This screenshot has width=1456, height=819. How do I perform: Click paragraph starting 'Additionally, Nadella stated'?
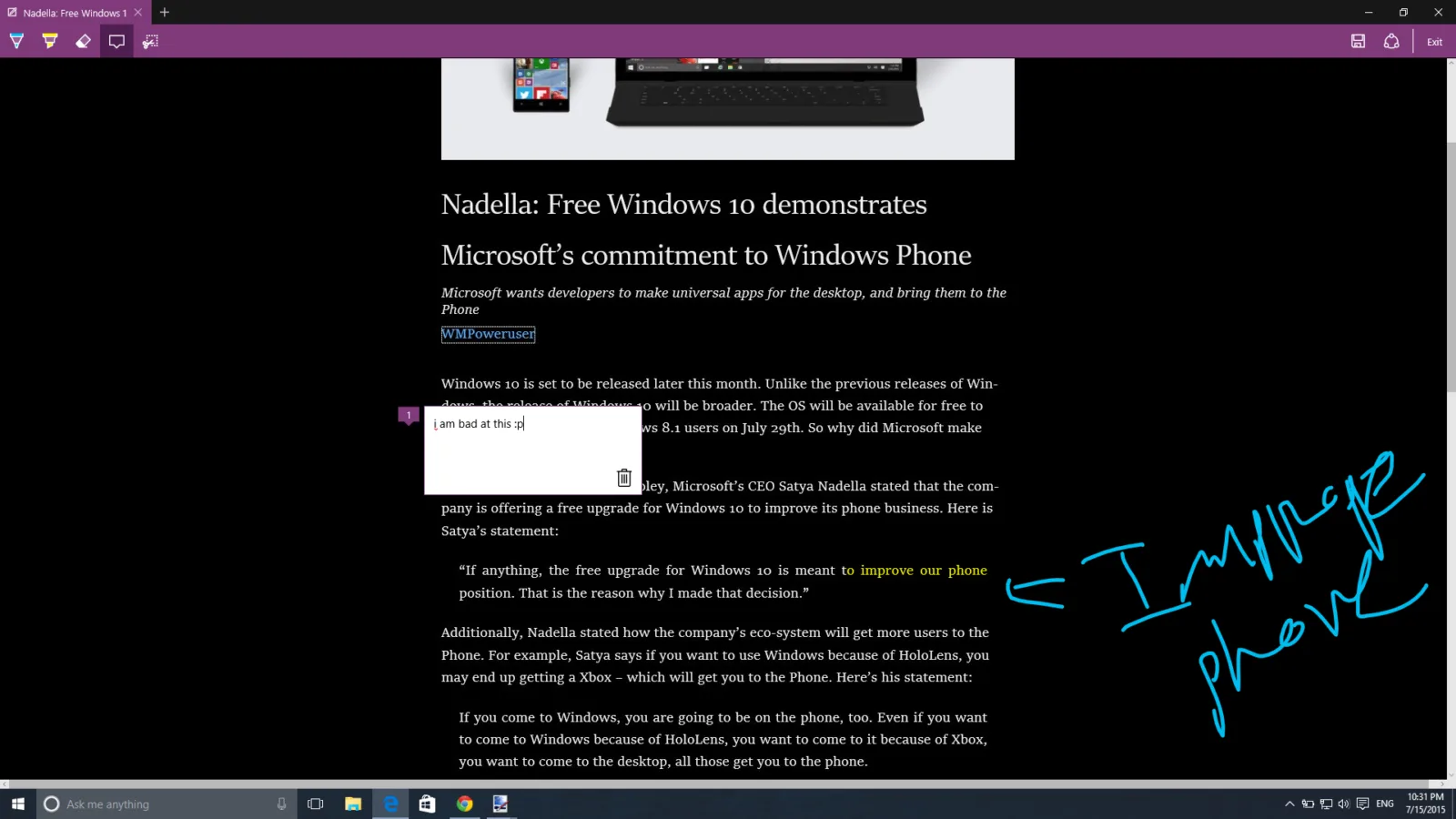(715, 655)
